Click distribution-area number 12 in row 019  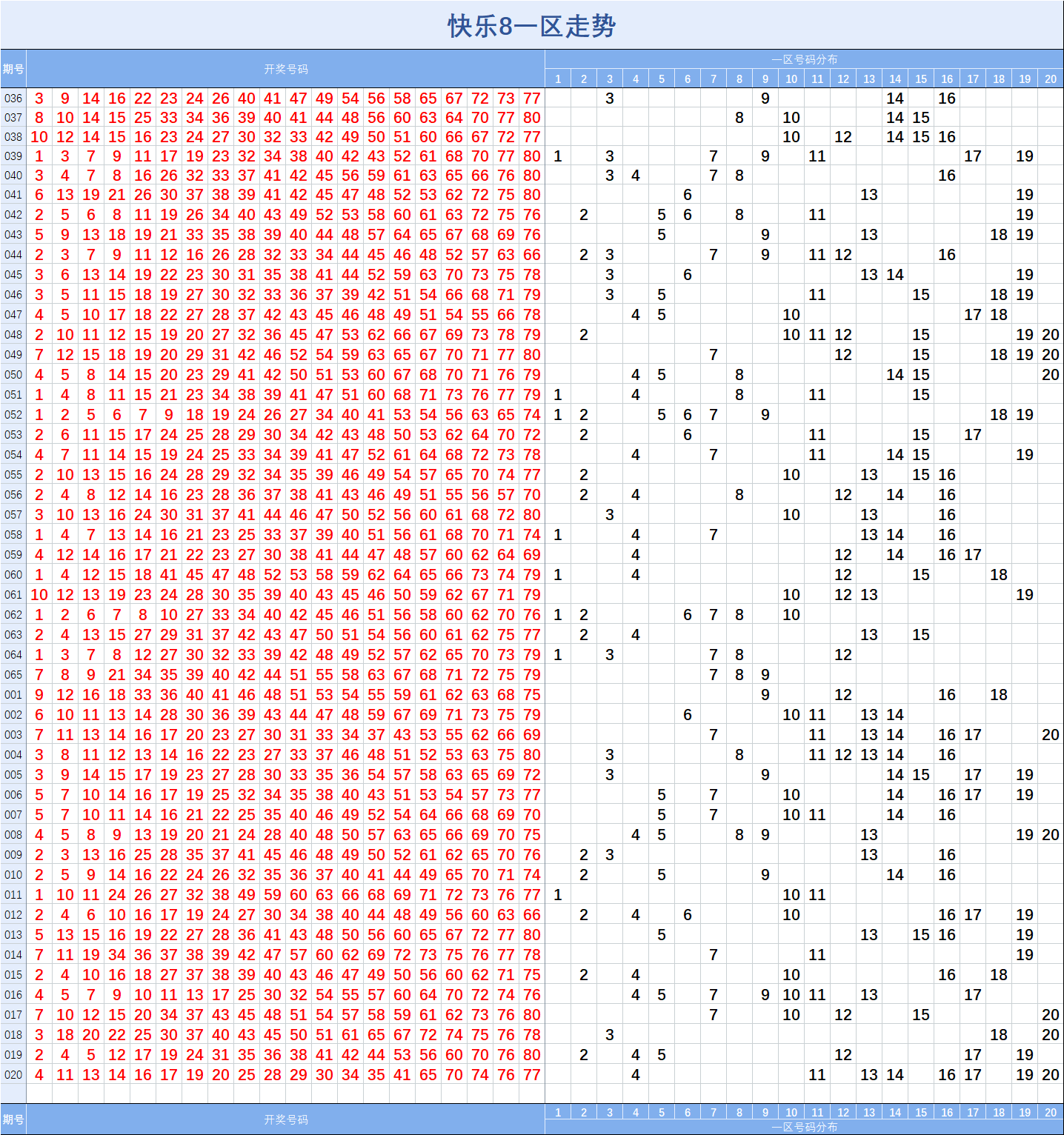point(843,1055)
